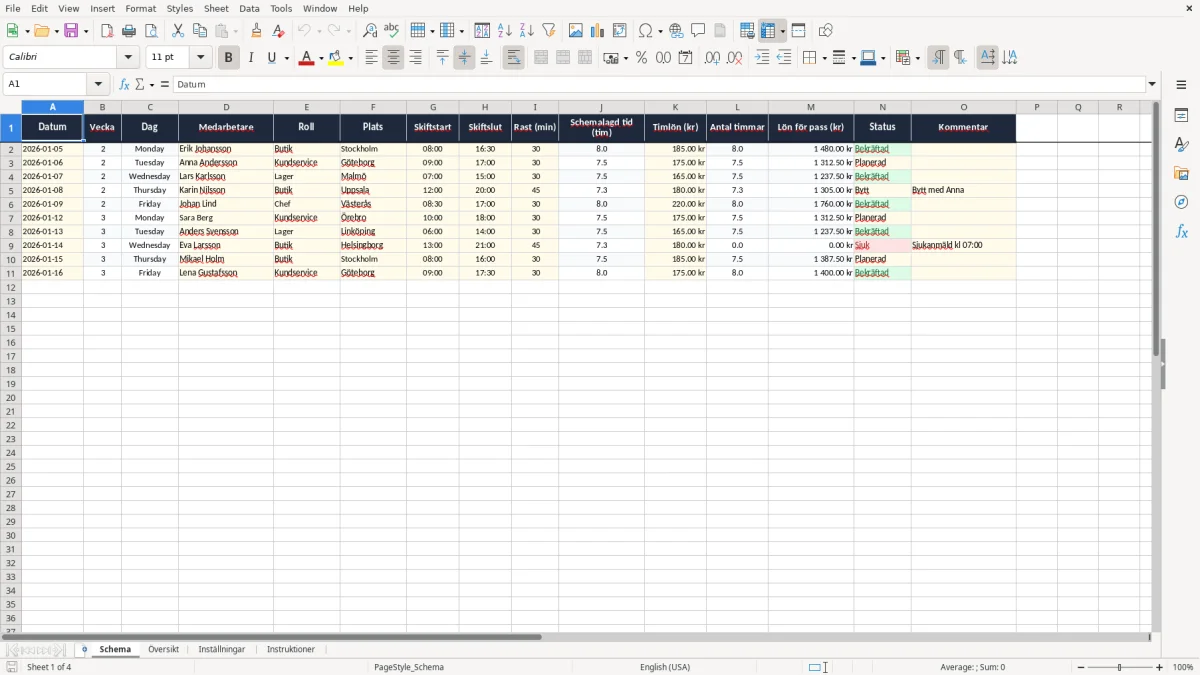
Task: Open the Data menu
Action: [x=249, y=8]
